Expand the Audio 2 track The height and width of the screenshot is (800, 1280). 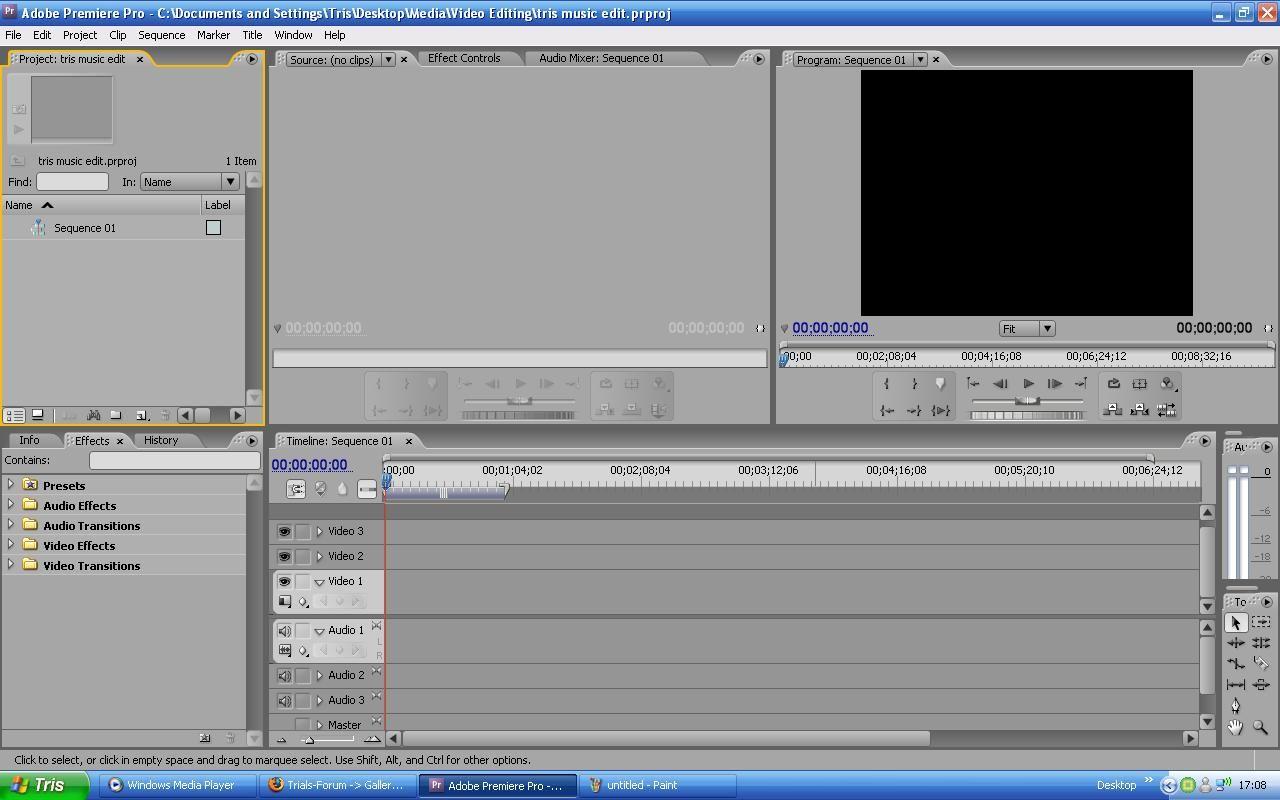(320, 676)
